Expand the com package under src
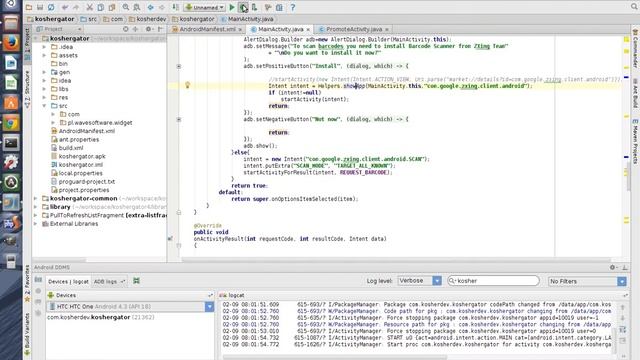The image size is (640, 360). [53, 114]
